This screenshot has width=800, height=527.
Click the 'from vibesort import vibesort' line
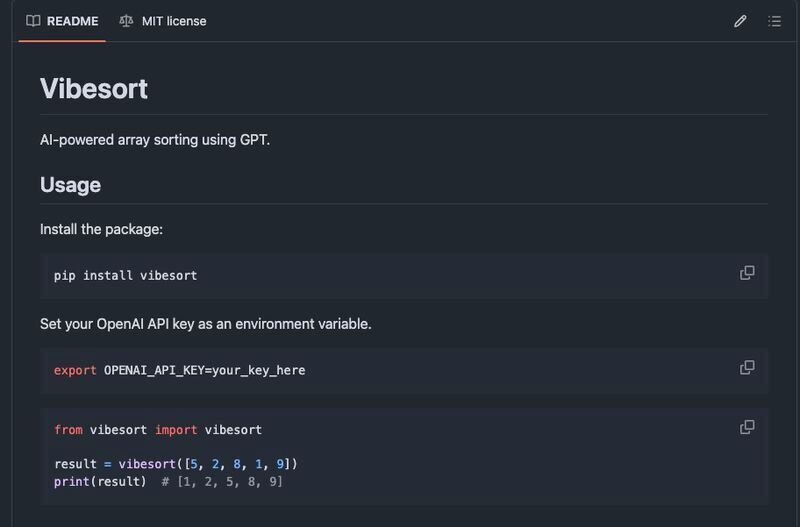(x=158, y=430)
